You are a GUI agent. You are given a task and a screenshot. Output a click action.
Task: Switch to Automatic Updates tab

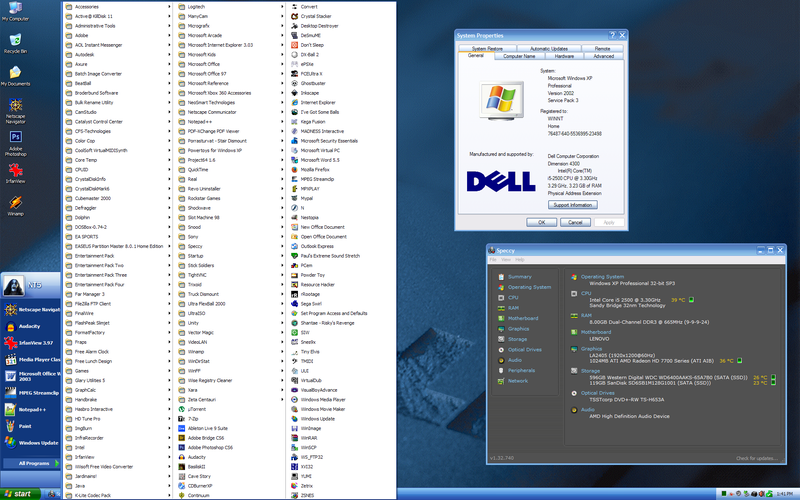click(x=548, y=48)
